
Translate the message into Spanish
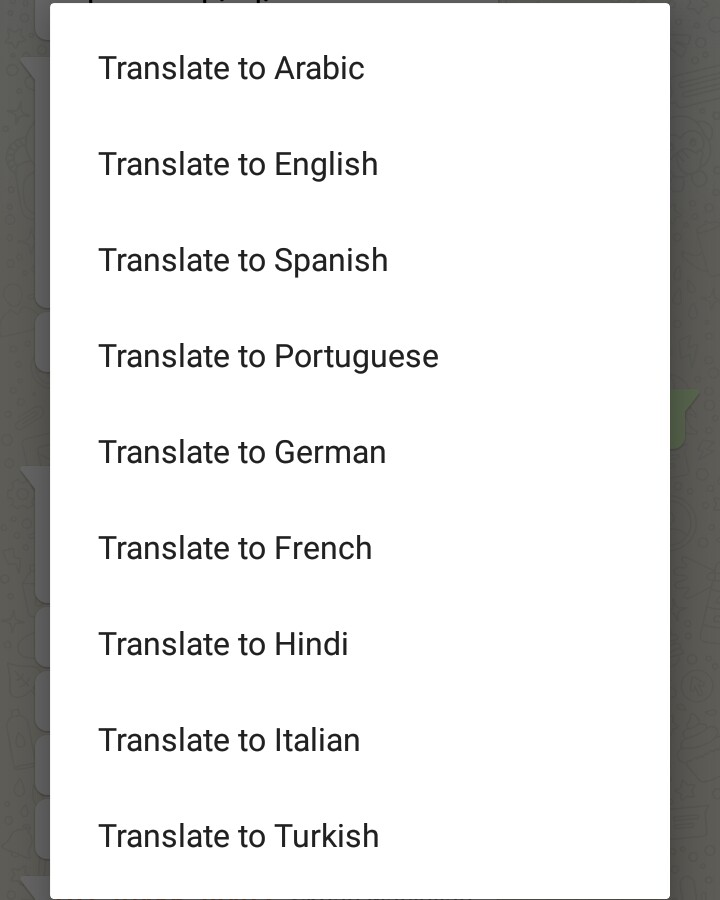(x=360, y=260)
